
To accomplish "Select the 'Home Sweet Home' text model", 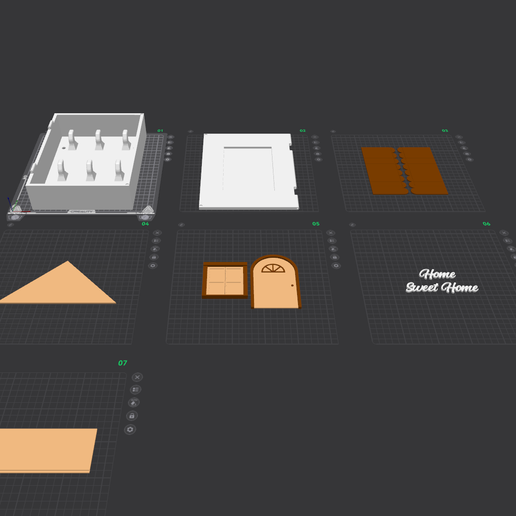I will point(442,281).
